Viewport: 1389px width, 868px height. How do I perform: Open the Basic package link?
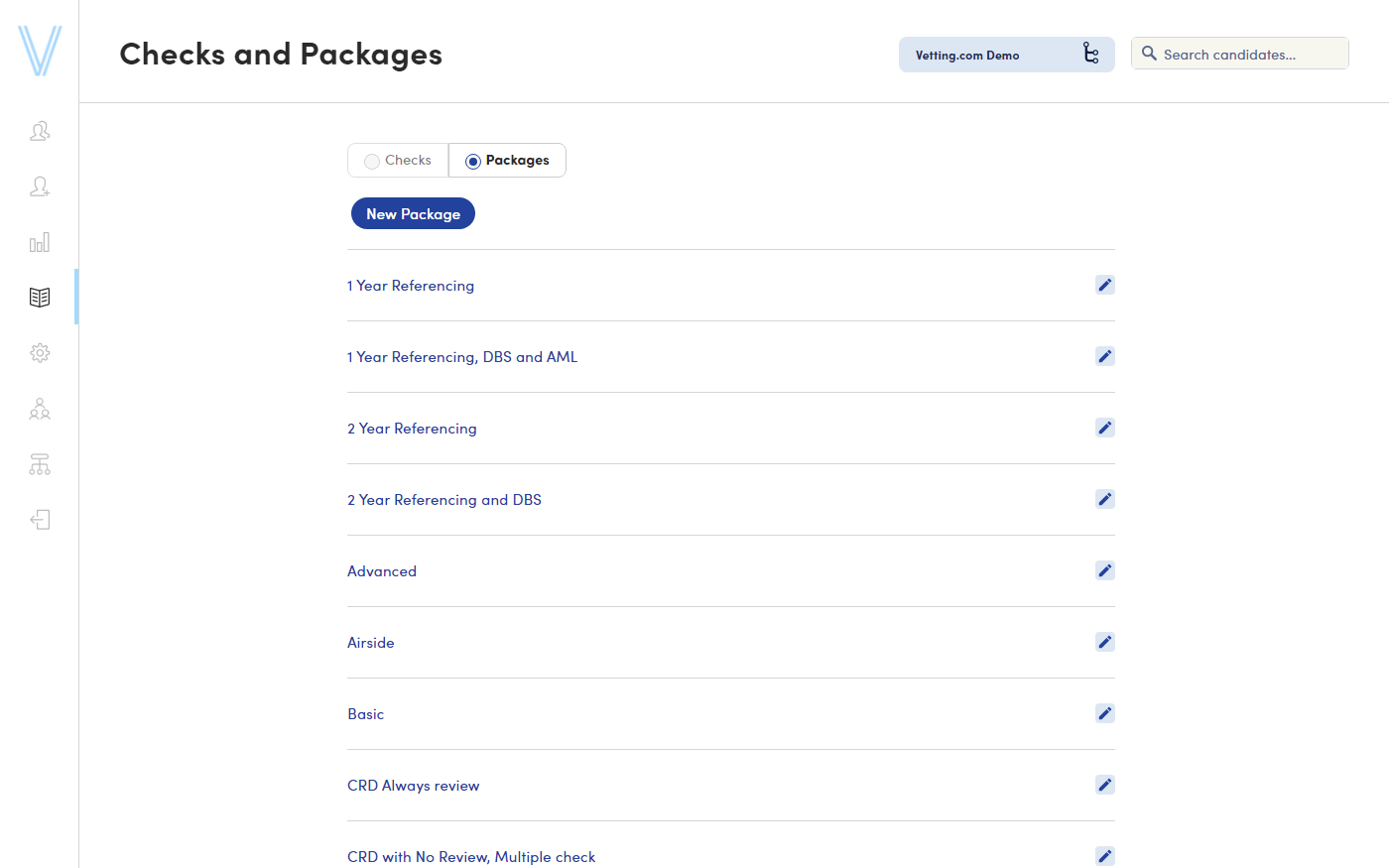coord(365,714)
